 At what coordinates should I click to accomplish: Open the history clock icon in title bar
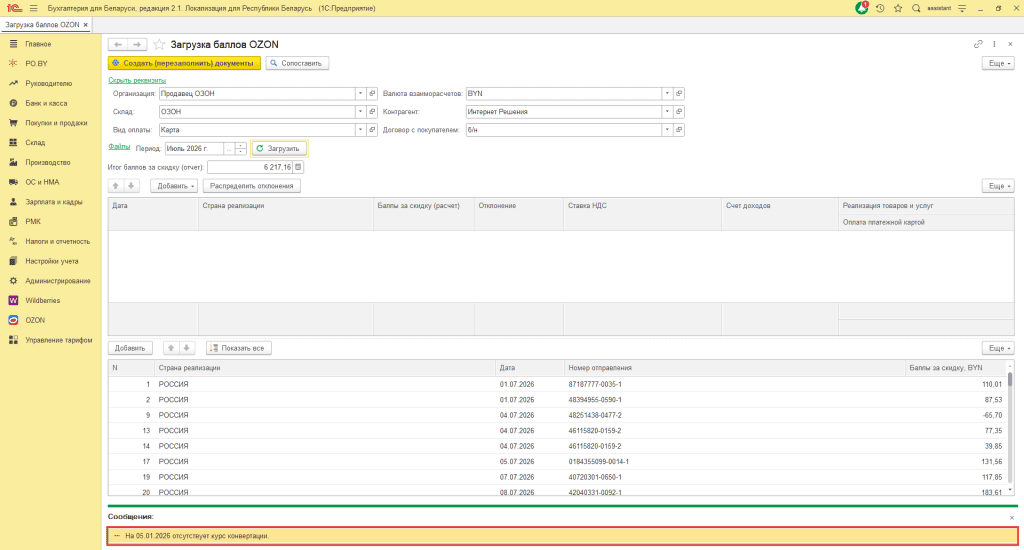coord(880,8)
